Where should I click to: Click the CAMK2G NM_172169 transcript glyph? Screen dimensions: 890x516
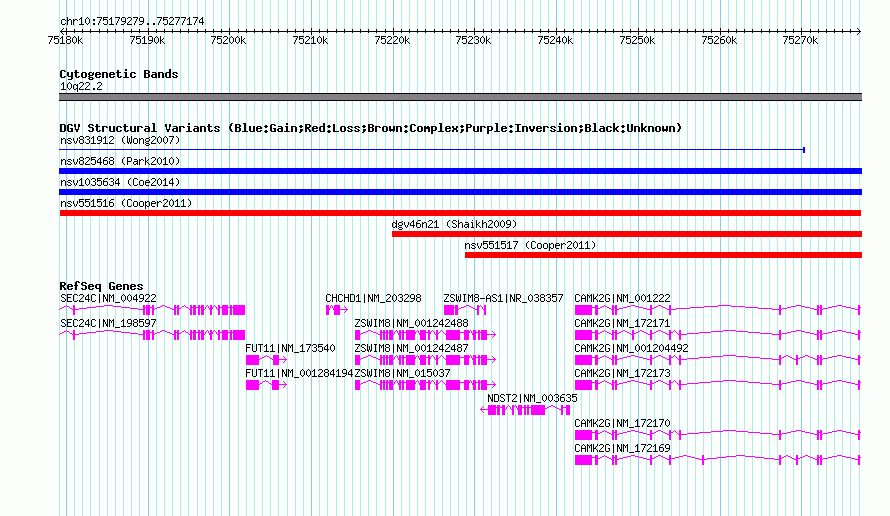click(717, 460)
